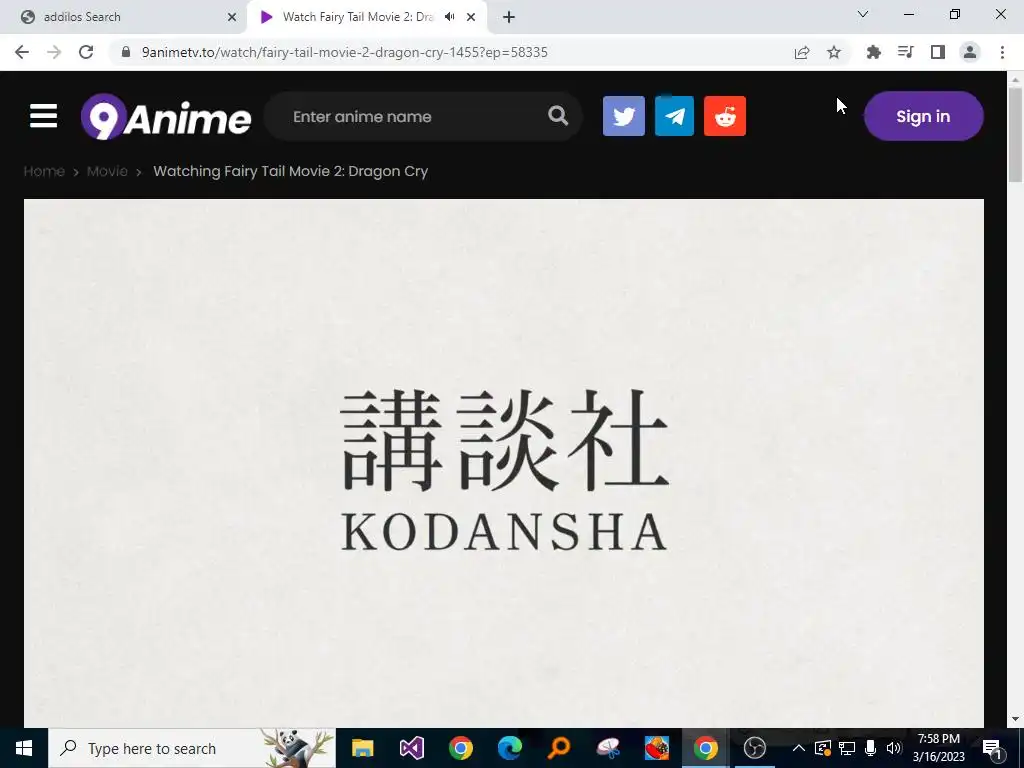Go forward using the forward arrow
1024x768 pixels.
point(54,52)
